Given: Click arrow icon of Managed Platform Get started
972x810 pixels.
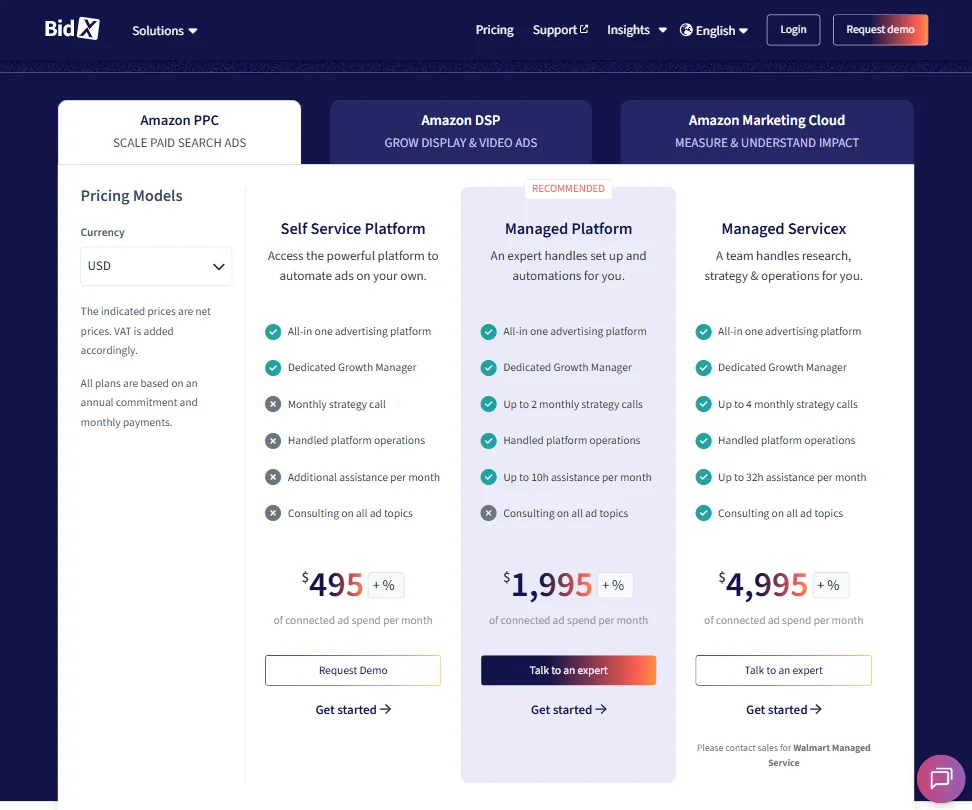Looking at the screenshot, I should click(601, 709).
